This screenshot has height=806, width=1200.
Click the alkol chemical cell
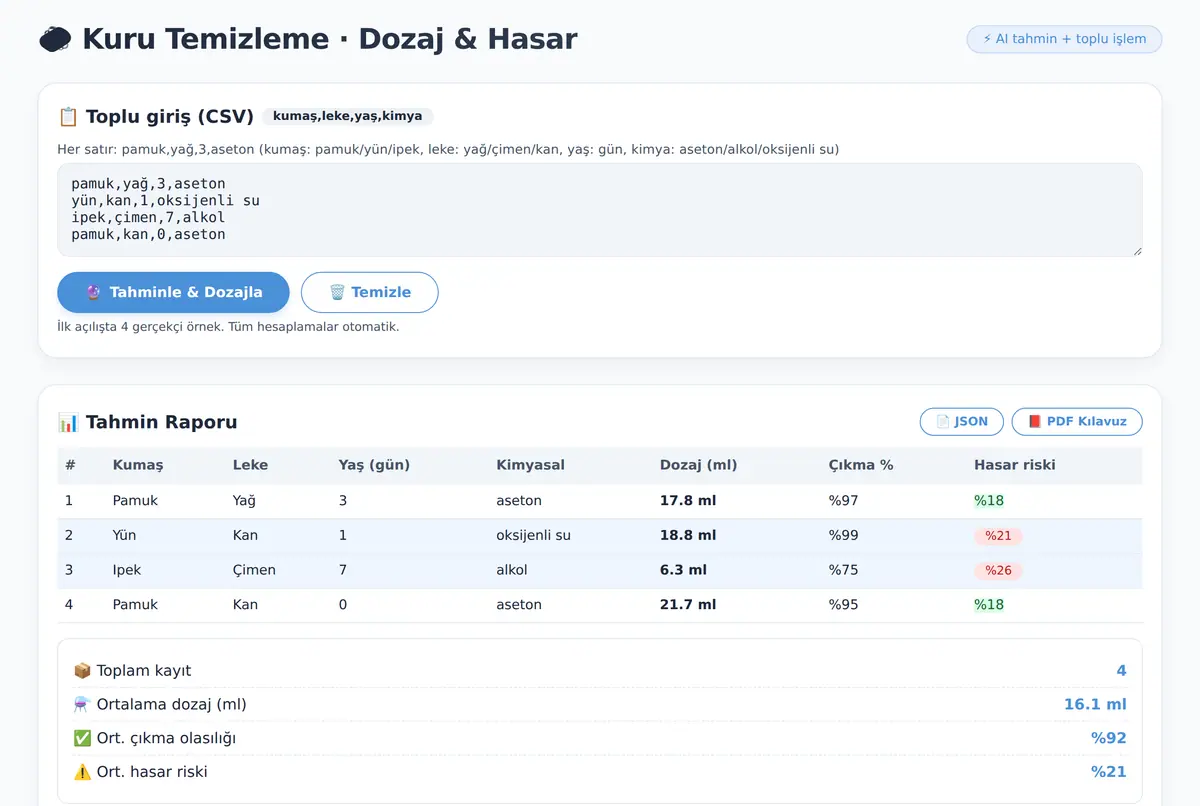click(511, 570)
